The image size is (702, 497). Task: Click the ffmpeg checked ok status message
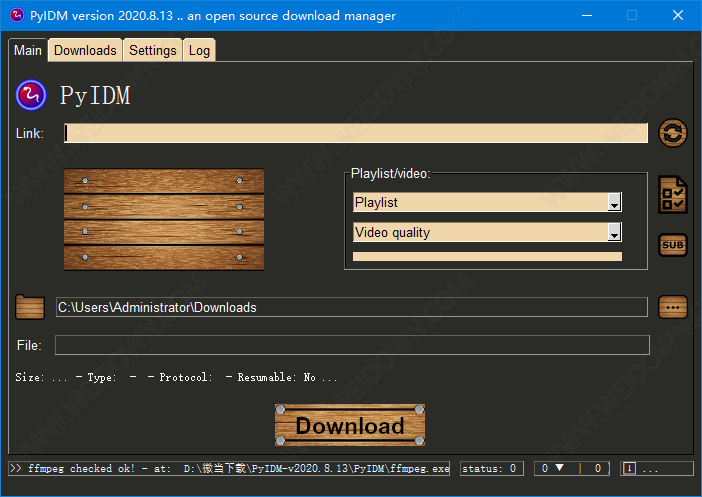point(229,468)
